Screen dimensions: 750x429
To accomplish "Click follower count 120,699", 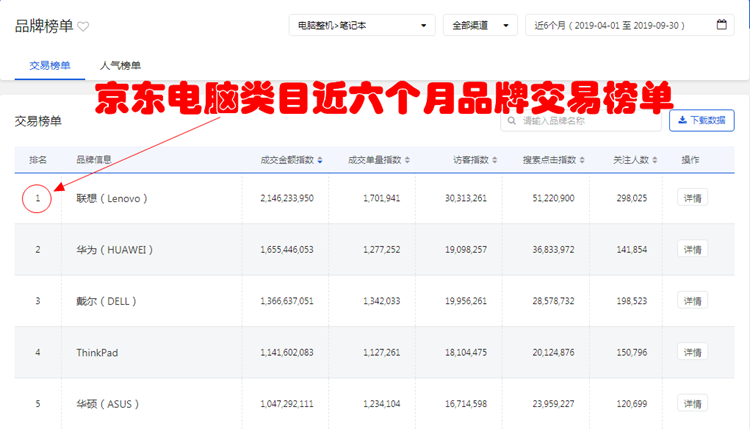I will [x=632, y=404].
